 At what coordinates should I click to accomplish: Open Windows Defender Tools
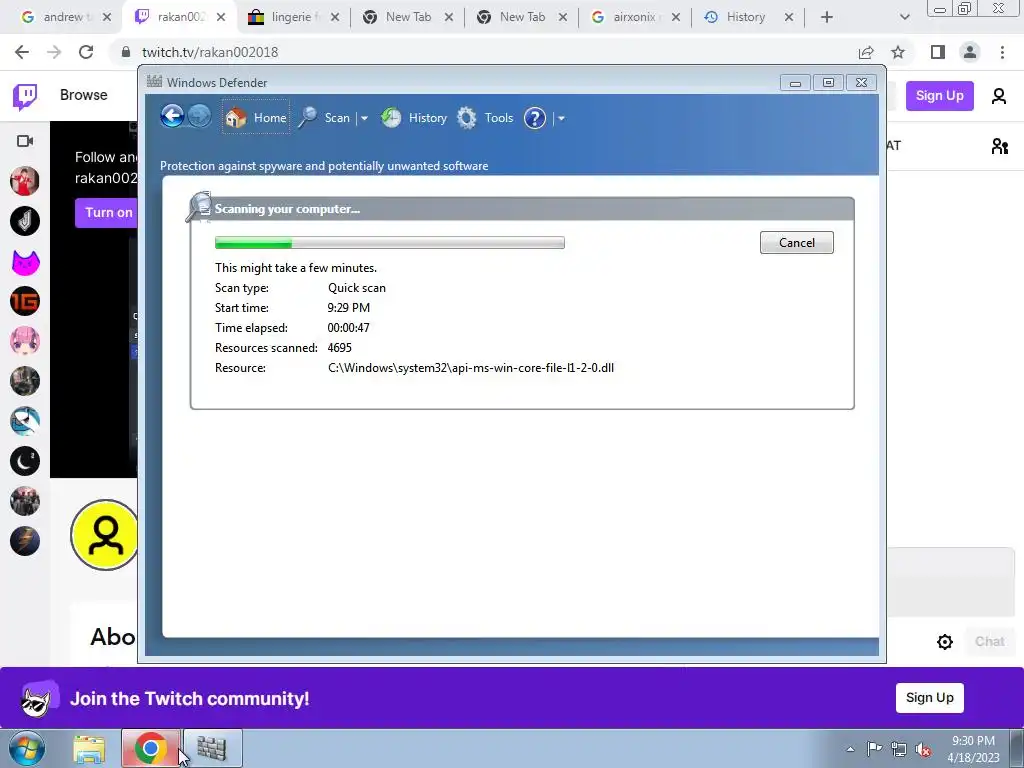click(485, 118)
